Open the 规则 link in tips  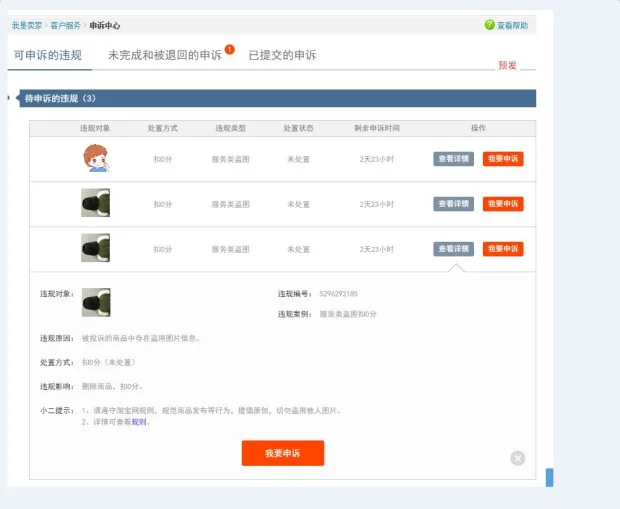click(x=139, y=422)
